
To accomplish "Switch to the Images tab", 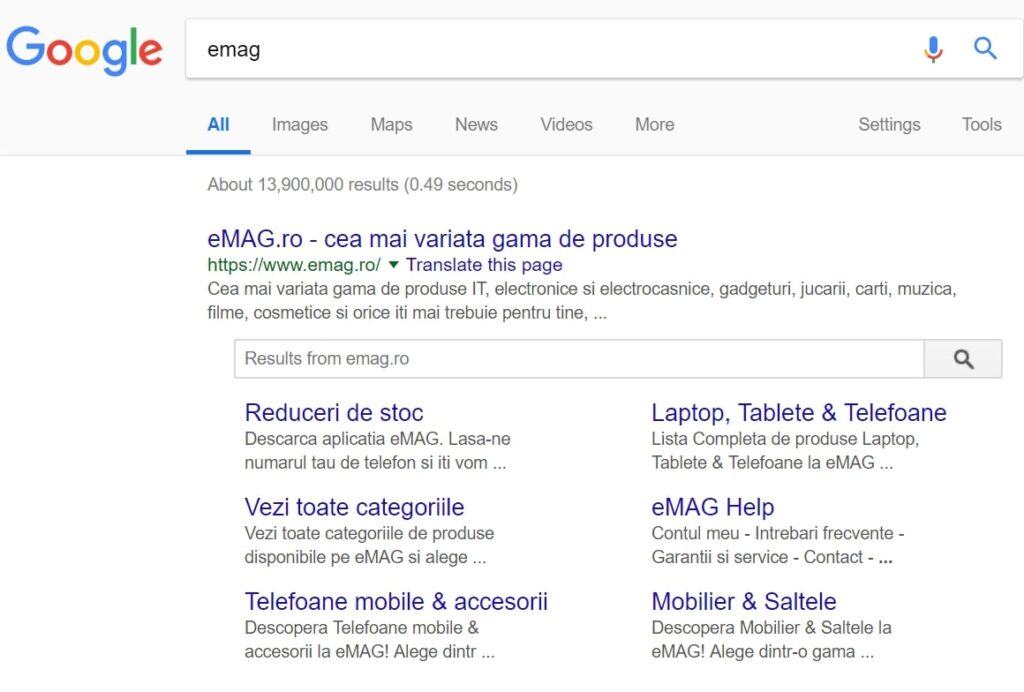I will 299,125.
